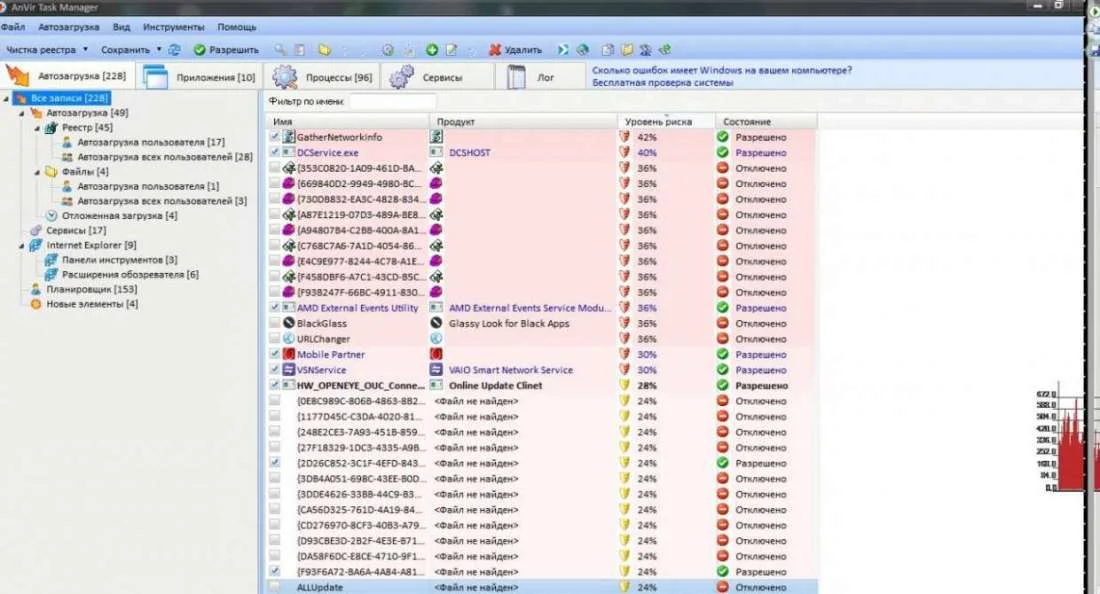The height and width of the screenshot is (594, 1100).
Task: Click the URLChanger globe icon
Action: pyautogui.click(x=288, y=339)
